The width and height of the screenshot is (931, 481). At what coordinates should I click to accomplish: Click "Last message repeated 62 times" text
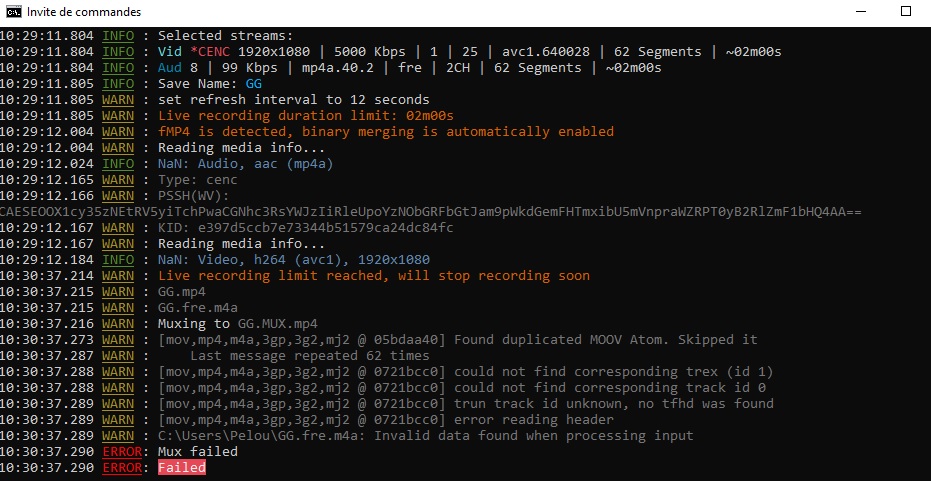(295, 356)
